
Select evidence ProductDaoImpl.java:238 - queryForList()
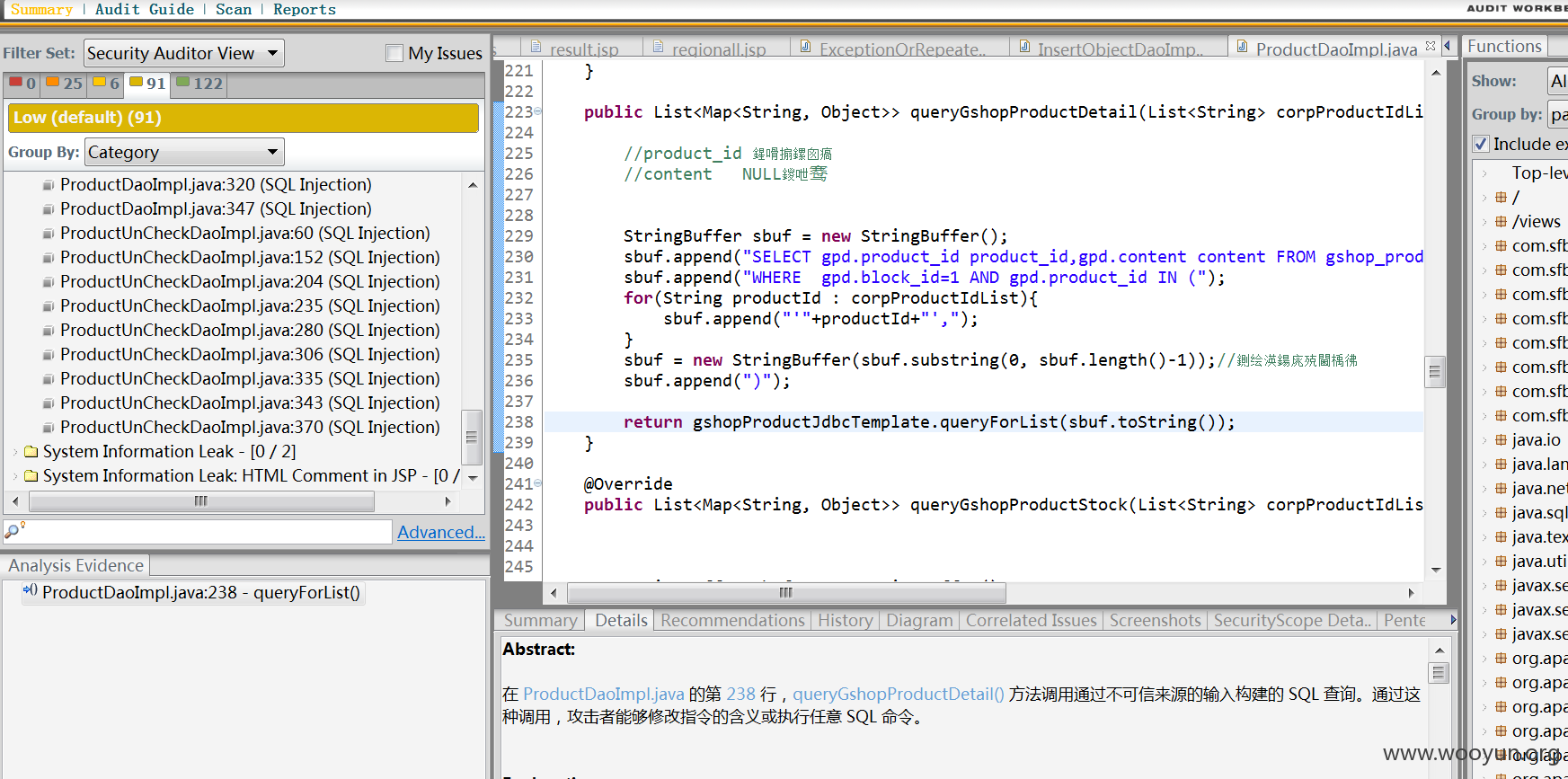[x=193, y=592]
